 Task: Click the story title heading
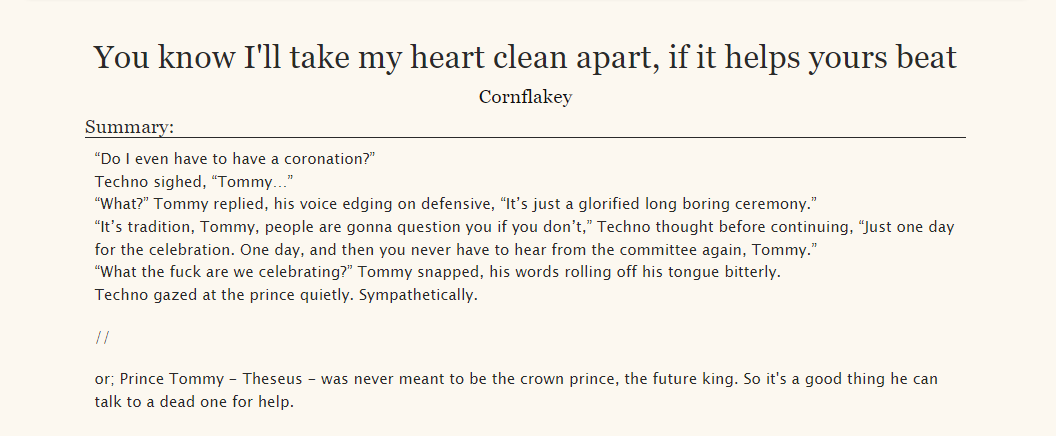(525, 59)
